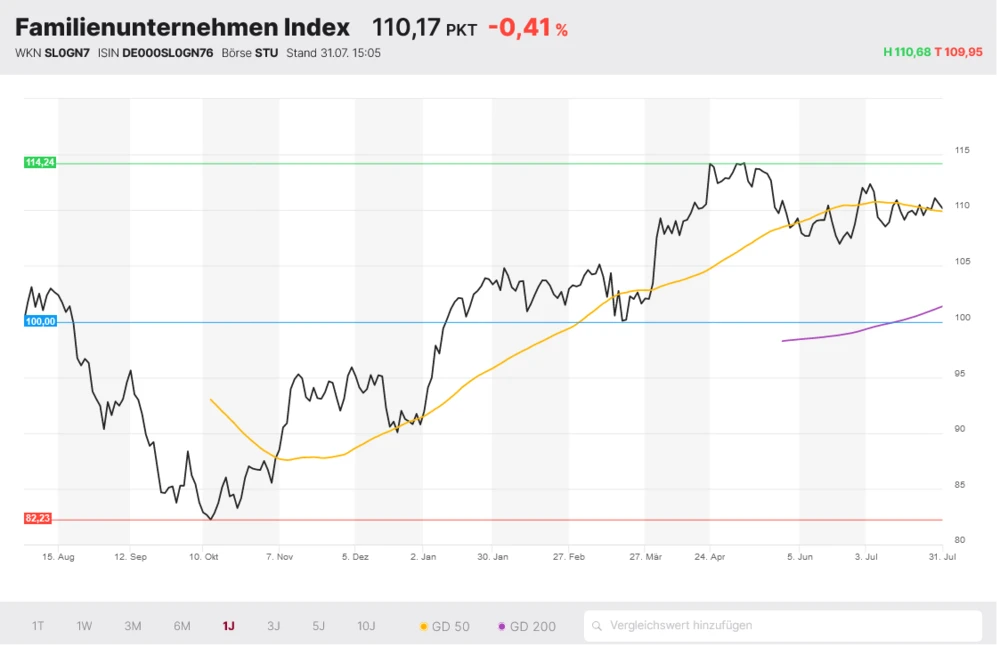Show the 3J chart period
The image size is (1000, 647).
coord(273,627)
